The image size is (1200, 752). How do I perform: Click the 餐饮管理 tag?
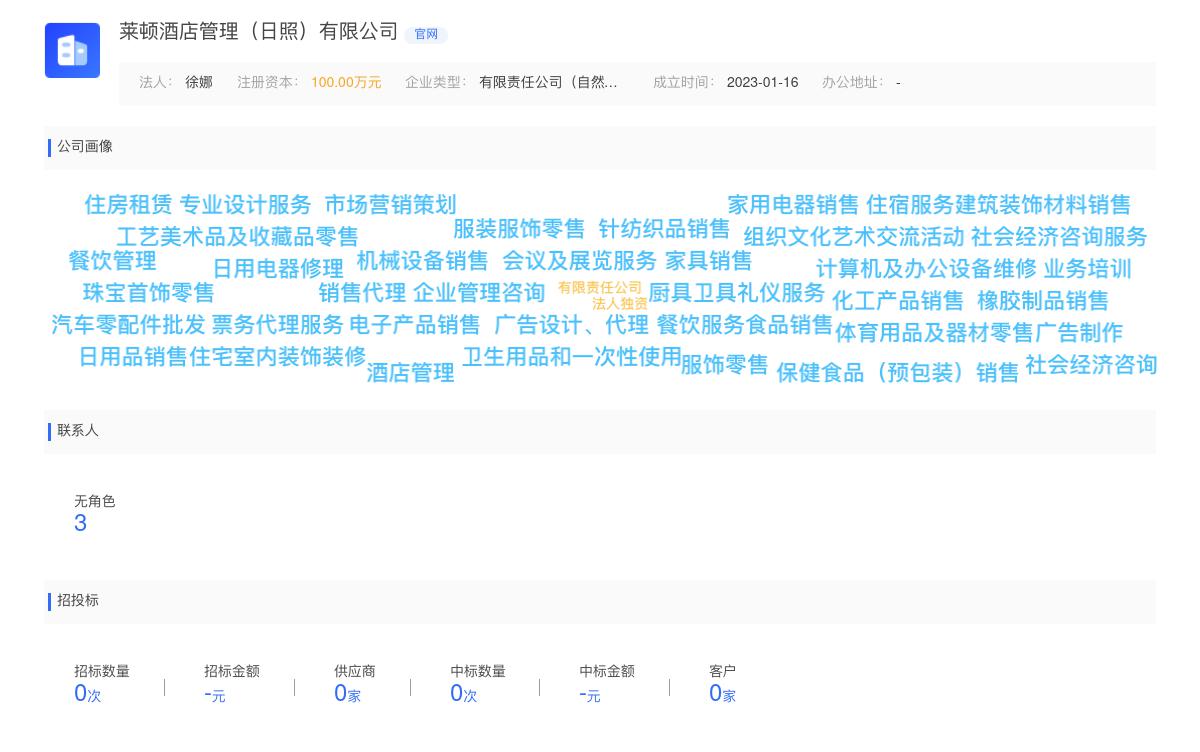(x=112, y=261)
